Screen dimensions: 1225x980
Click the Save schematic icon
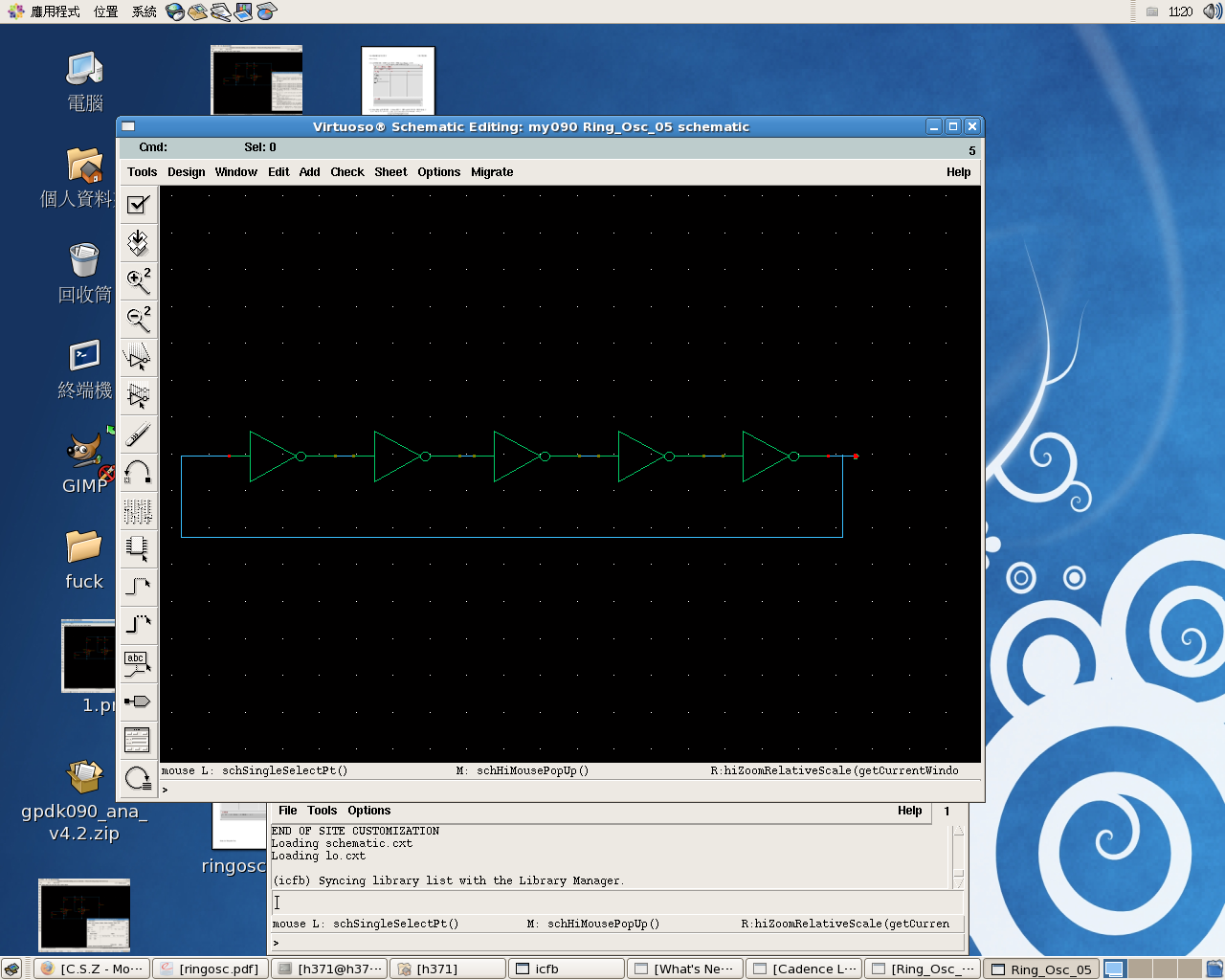coord(138,242)
